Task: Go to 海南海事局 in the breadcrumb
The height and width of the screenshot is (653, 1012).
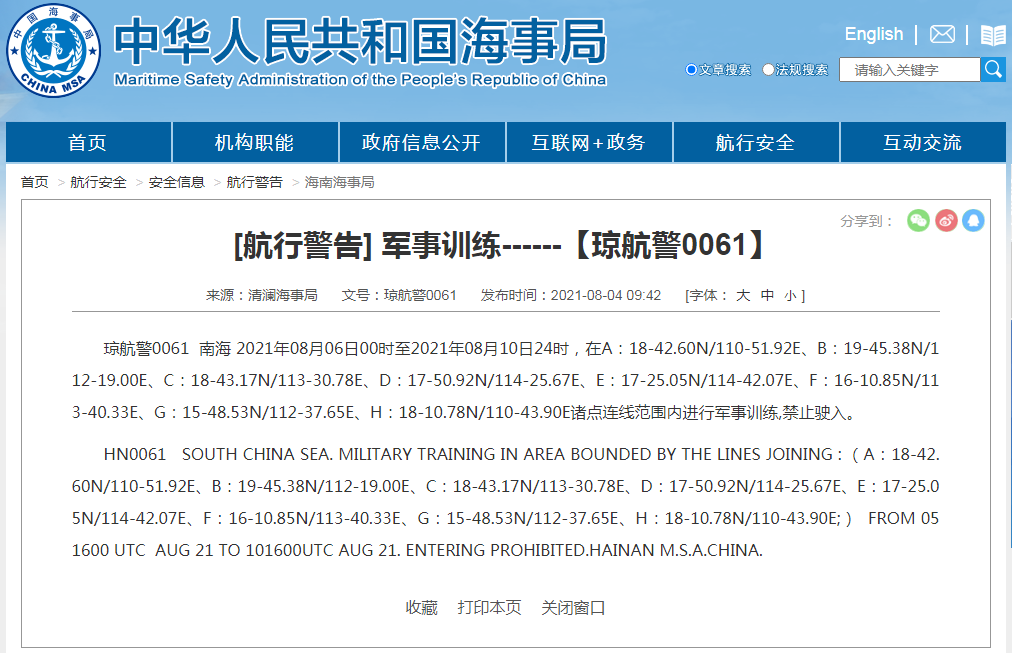Action: 339,182
